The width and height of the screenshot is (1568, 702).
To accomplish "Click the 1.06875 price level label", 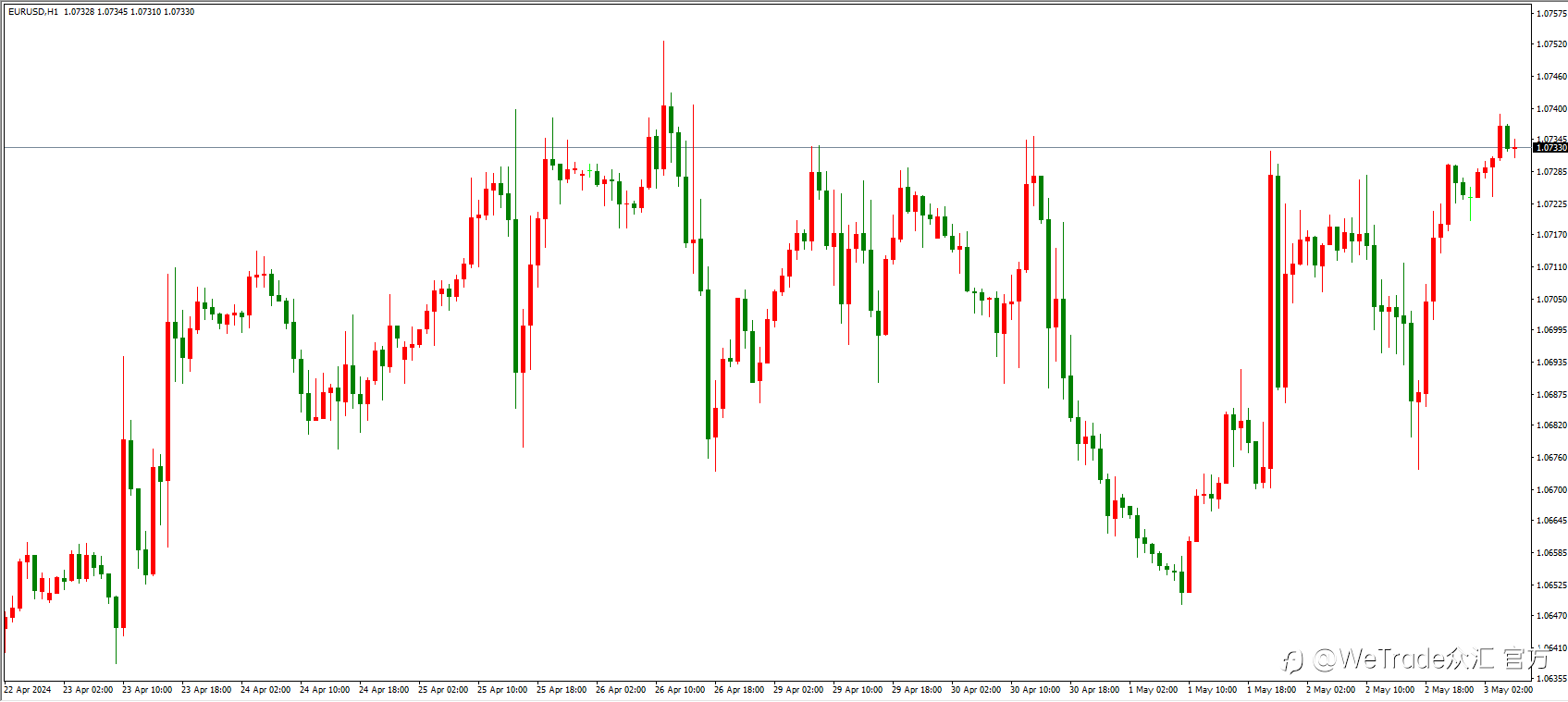I will (x=1551, y=395).
